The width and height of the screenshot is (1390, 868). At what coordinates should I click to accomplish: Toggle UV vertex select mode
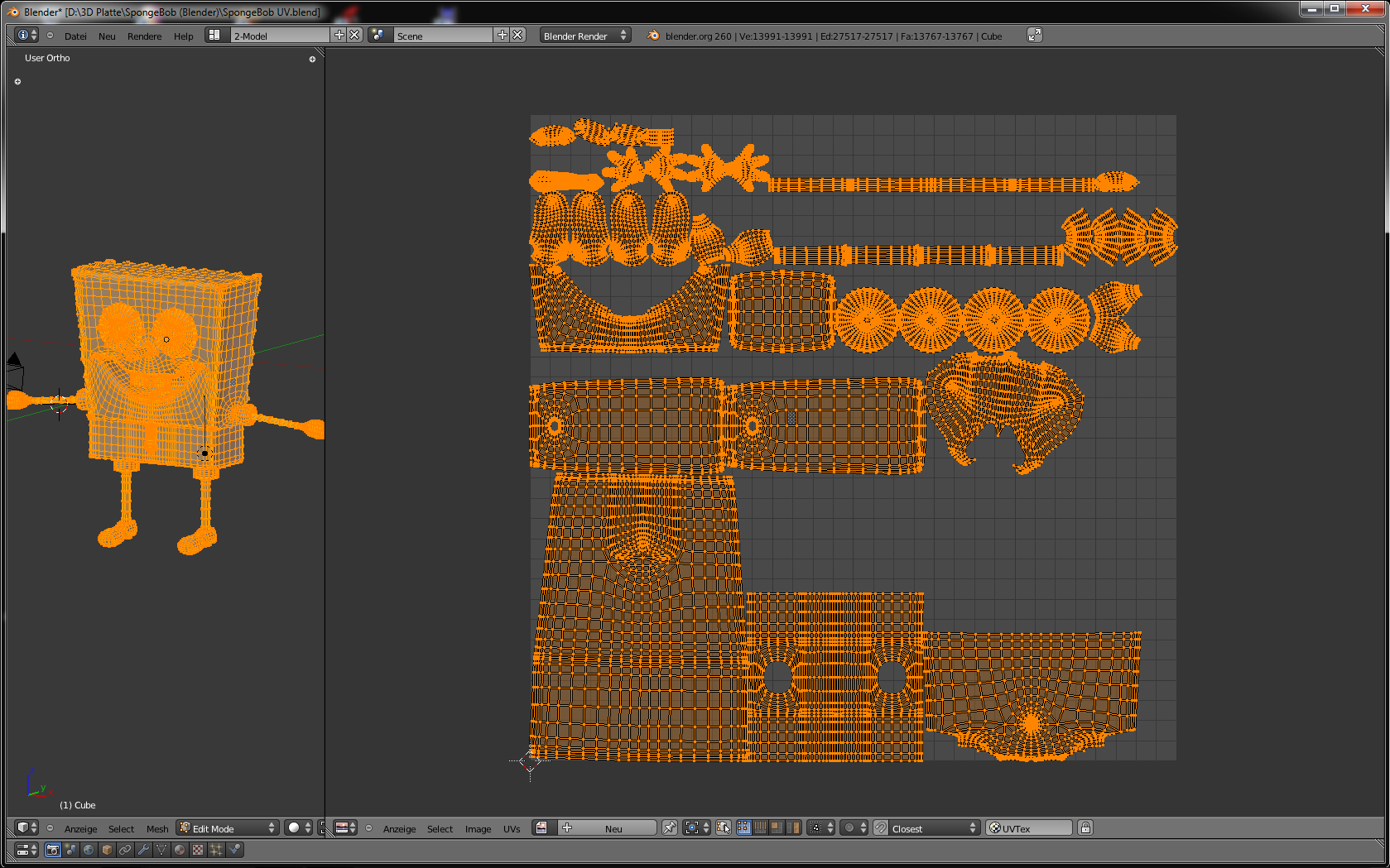click(743, 827)
